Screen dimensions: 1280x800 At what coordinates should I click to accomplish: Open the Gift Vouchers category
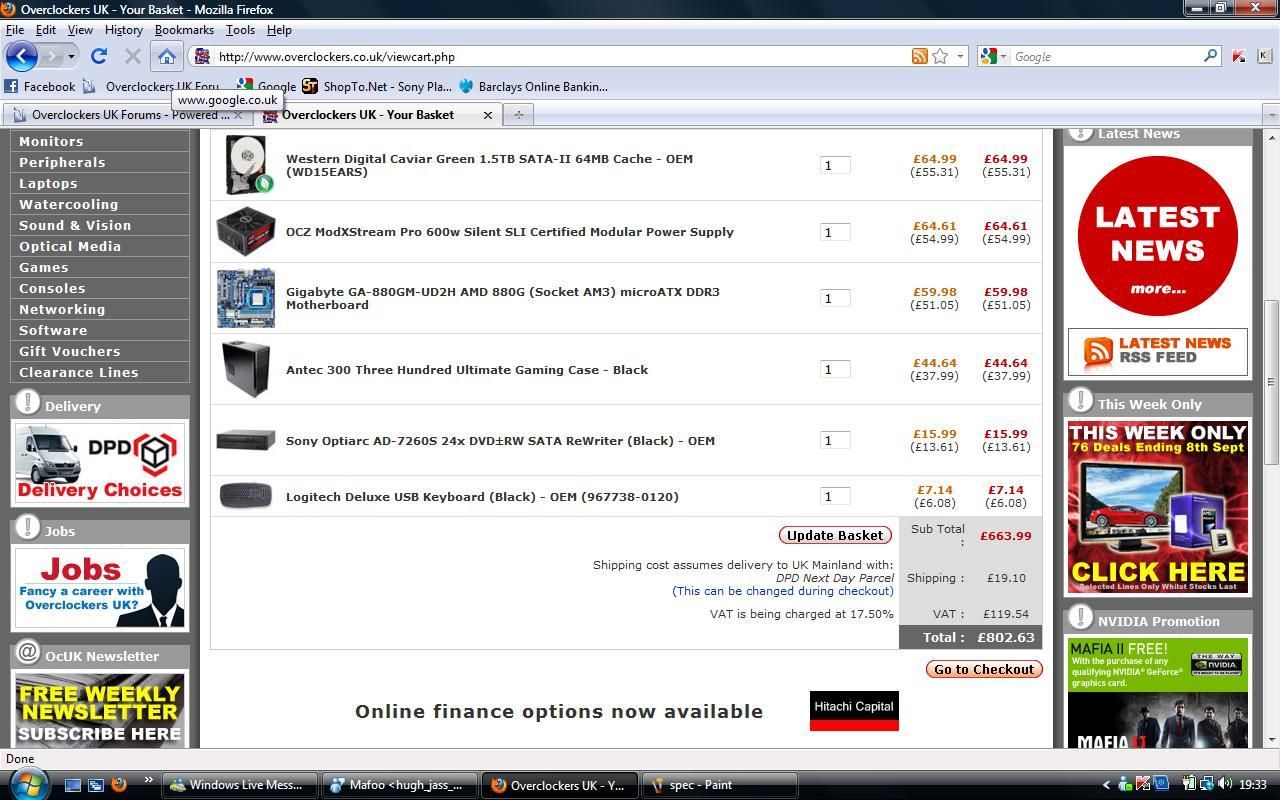coord(100,351)
